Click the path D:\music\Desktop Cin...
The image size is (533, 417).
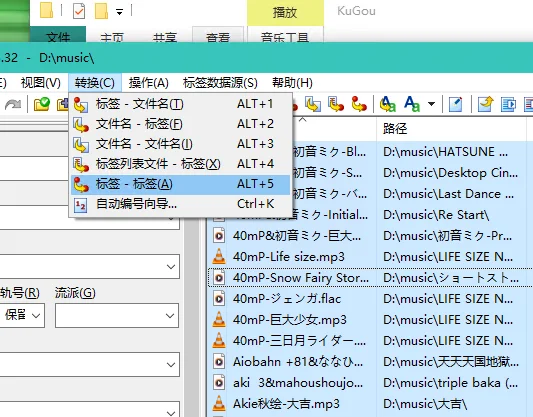(x=450, y=173)
